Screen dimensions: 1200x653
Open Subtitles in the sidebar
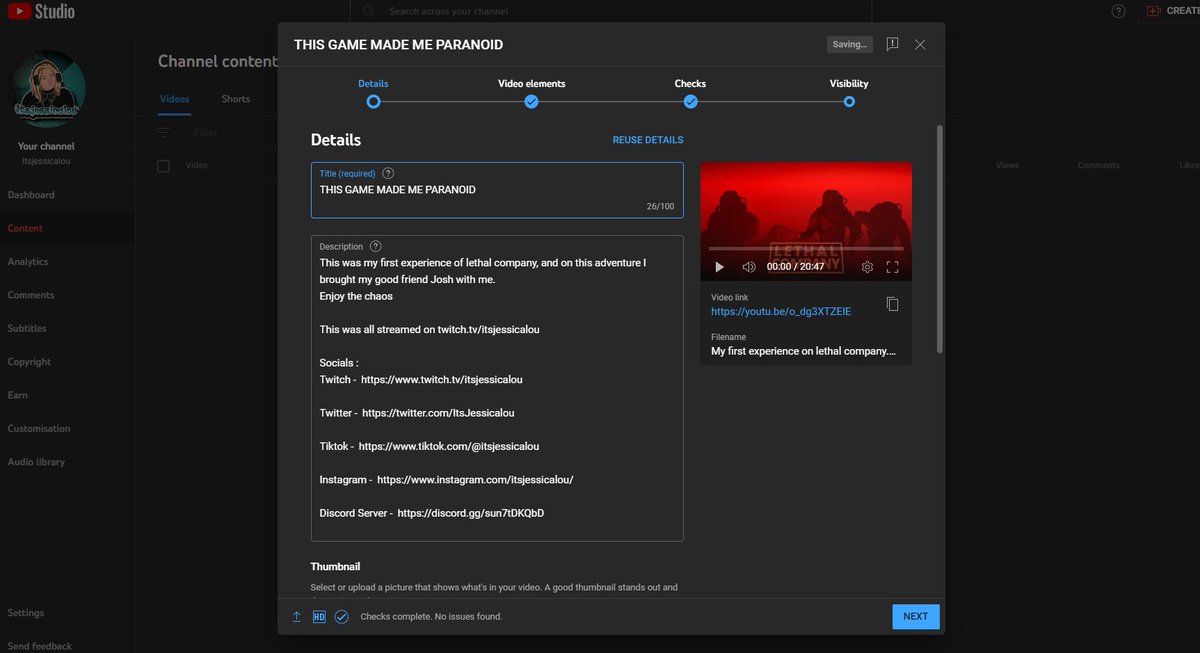(x=27, y=329)
